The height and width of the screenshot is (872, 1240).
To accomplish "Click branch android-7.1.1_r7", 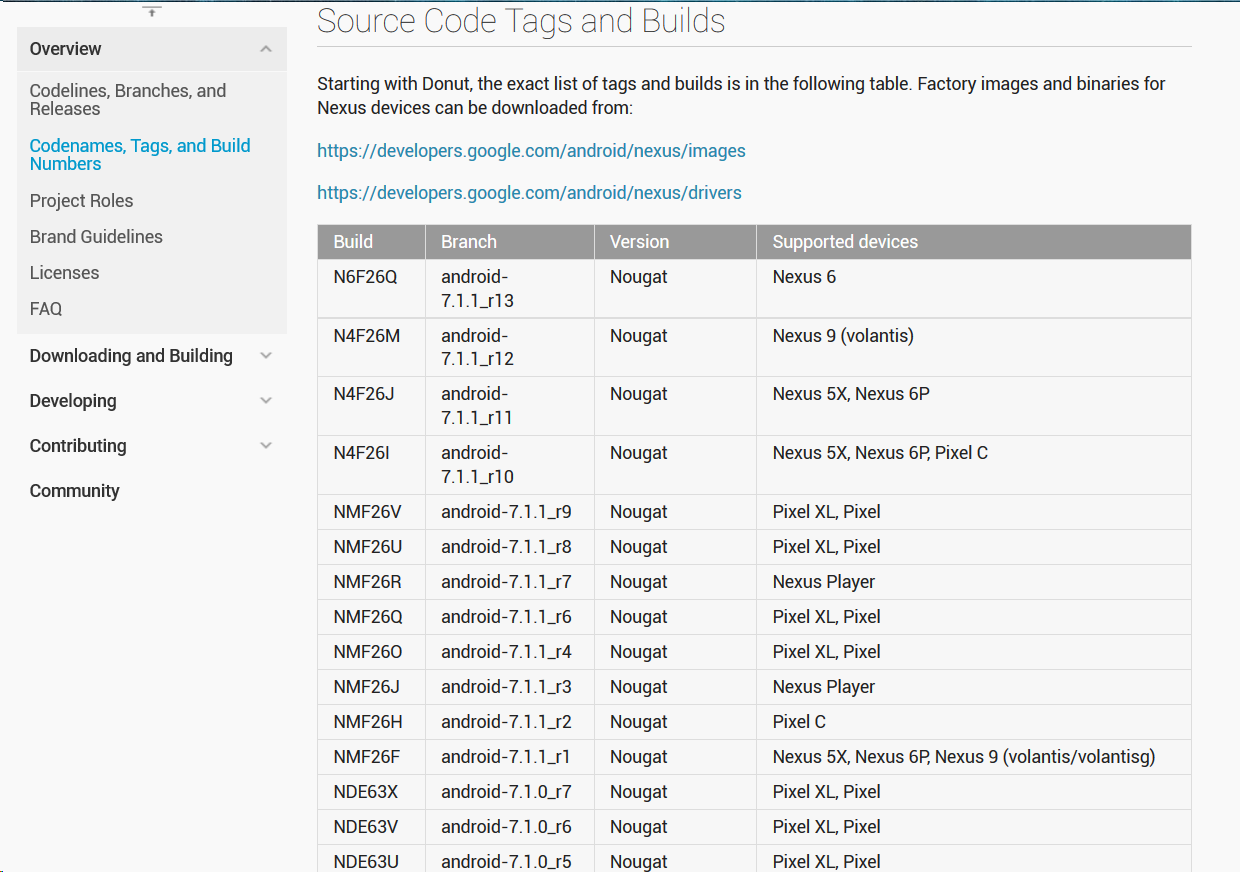I will pos(506,582).
